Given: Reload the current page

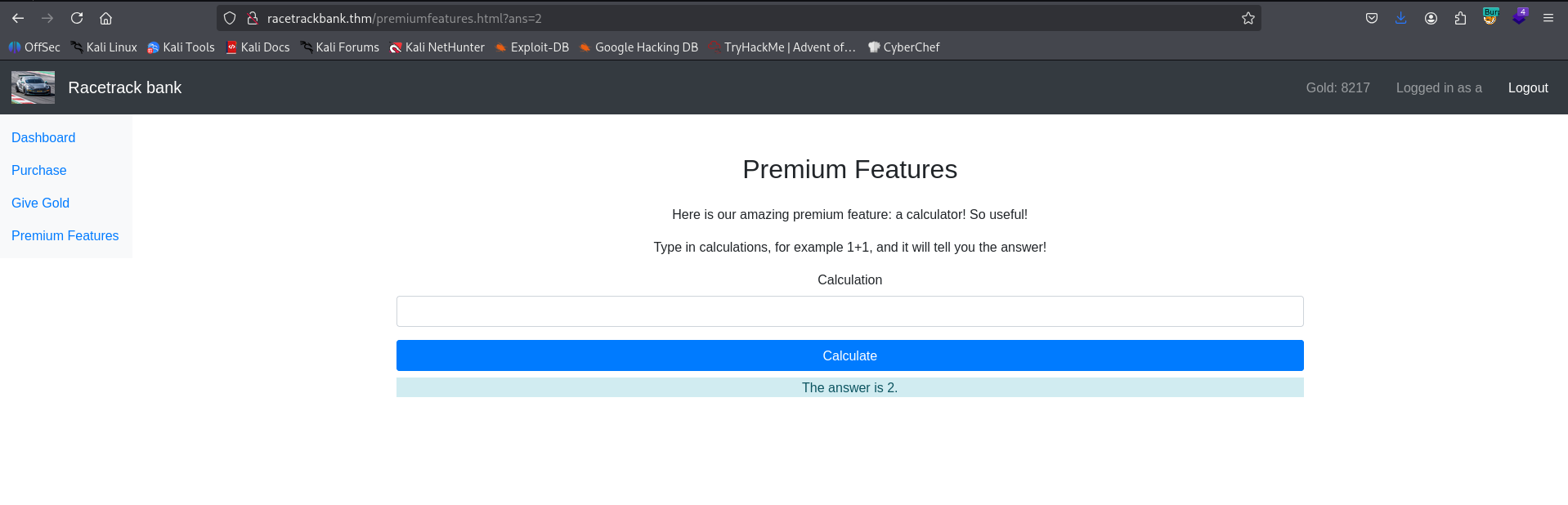Looking at the screenshot, I should pos(77,18).
